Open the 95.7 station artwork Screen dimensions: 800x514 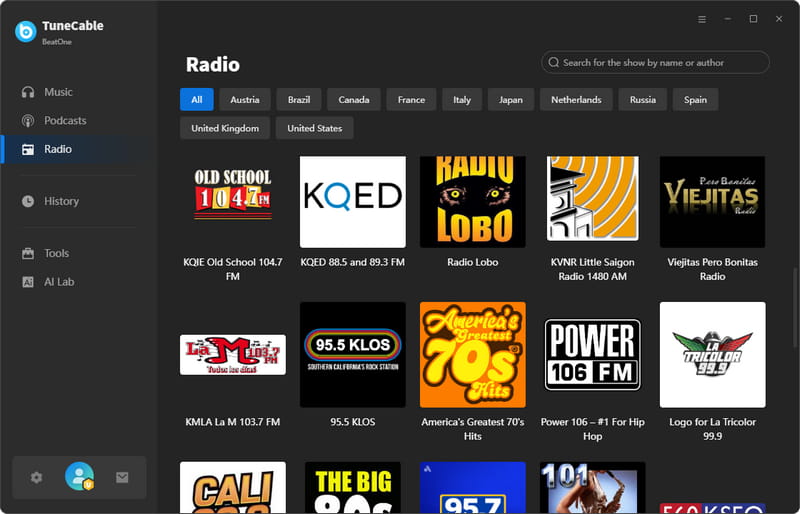tap(472, 487)
